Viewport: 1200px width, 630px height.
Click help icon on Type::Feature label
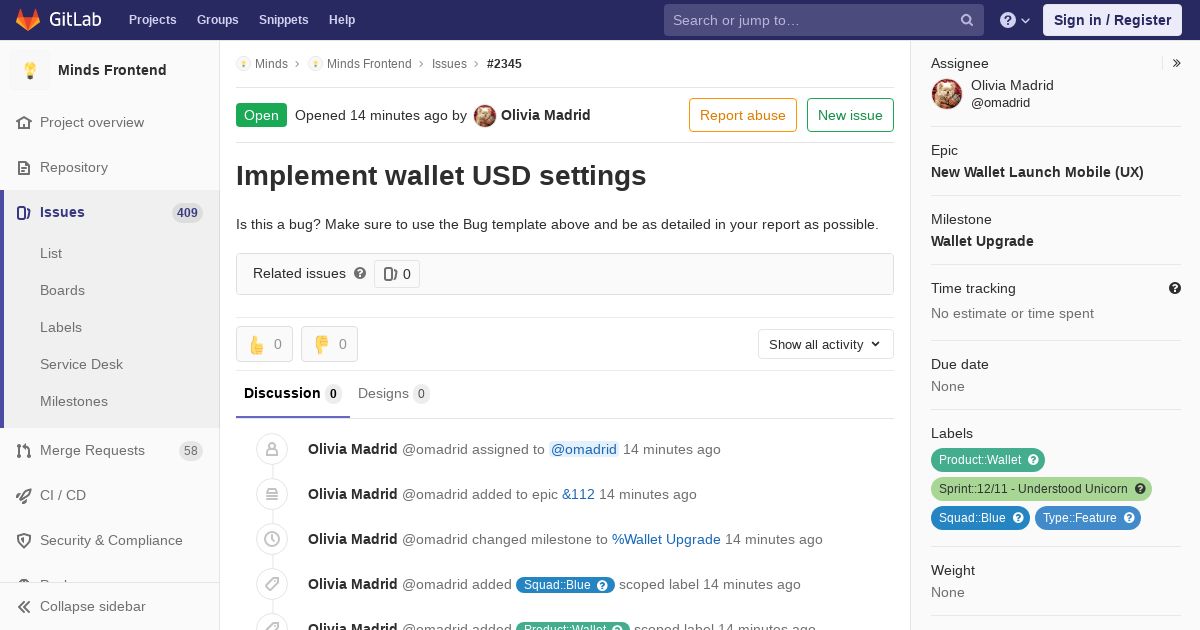[1129, 518]
